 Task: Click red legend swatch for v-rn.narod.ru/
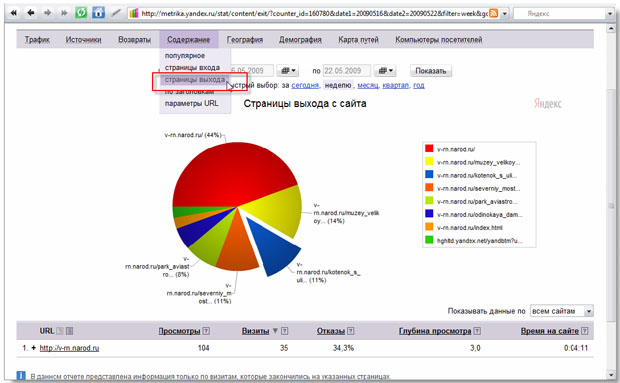coord(429,149)
